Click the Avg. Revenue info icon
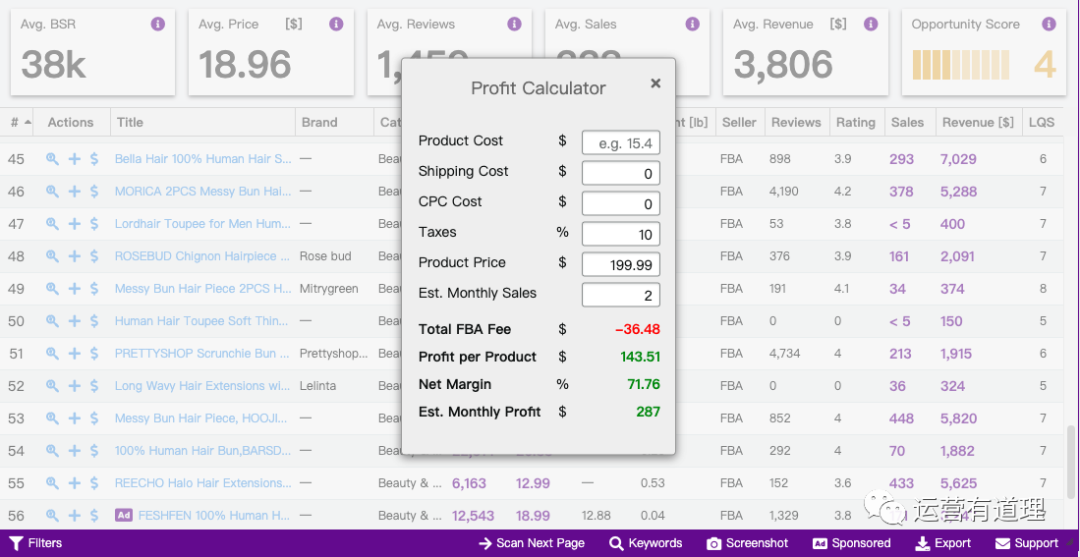Image resolution: width=1080 pixels, height=557 pixels. 871,24
